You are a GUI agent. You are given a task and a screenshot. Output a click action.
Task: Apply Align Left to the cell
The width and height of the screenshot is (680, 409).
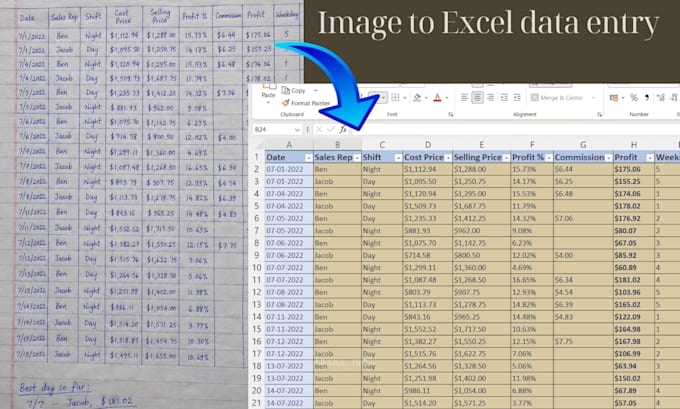tap(464, 98)
